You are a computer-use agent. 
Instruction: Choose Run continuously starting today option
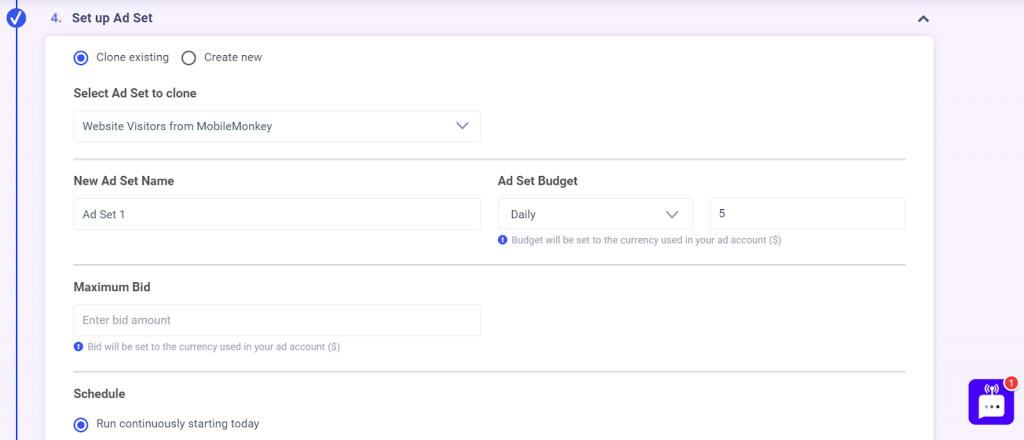pyautogui.click(x=81, y=425)
